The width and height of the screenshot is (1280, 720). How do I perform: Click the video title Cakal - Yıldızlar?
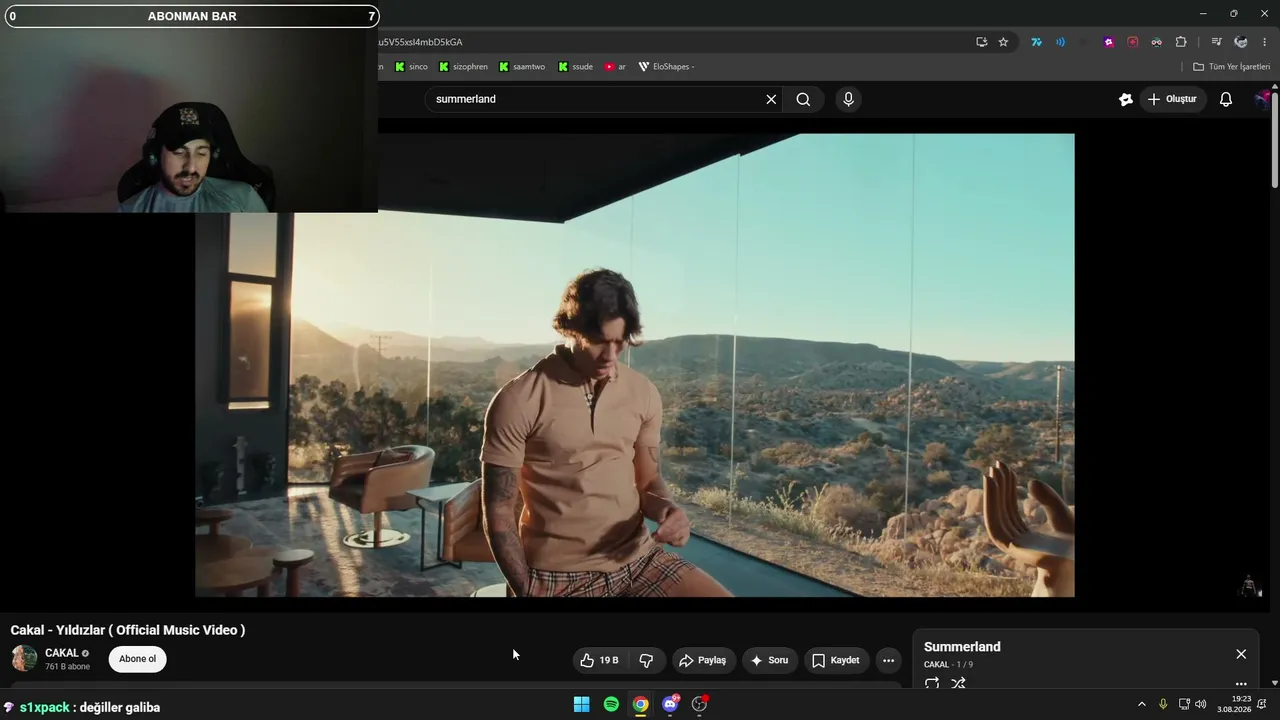pyautogui.click(x=128, y=630)
